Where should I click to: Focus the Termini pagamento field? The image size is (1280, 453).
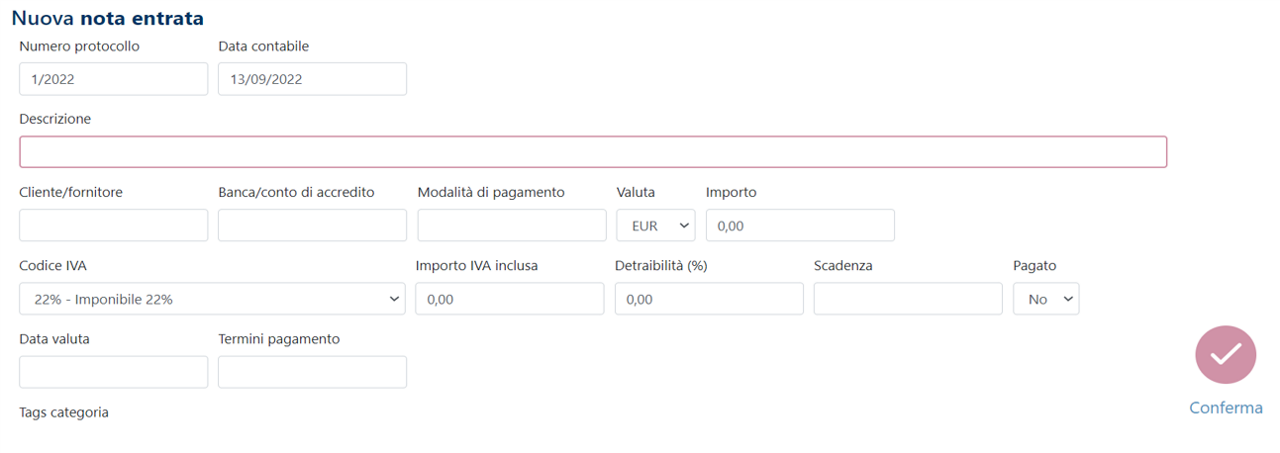312,372
